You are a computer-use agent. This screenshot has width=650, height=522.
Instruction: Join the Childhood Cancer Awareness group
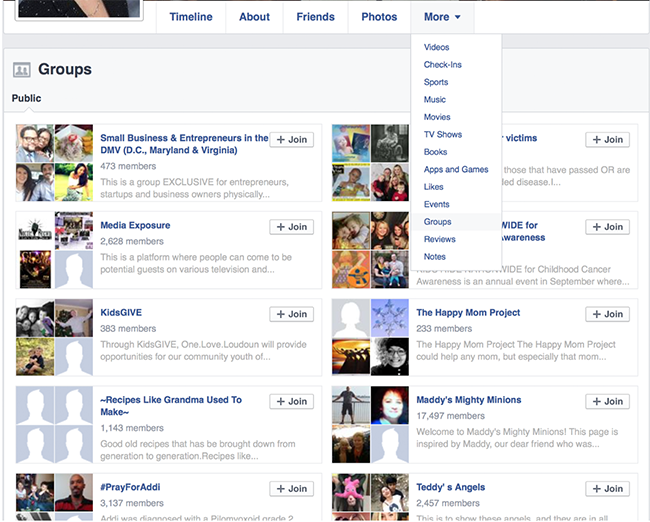[x=608, y=227]
